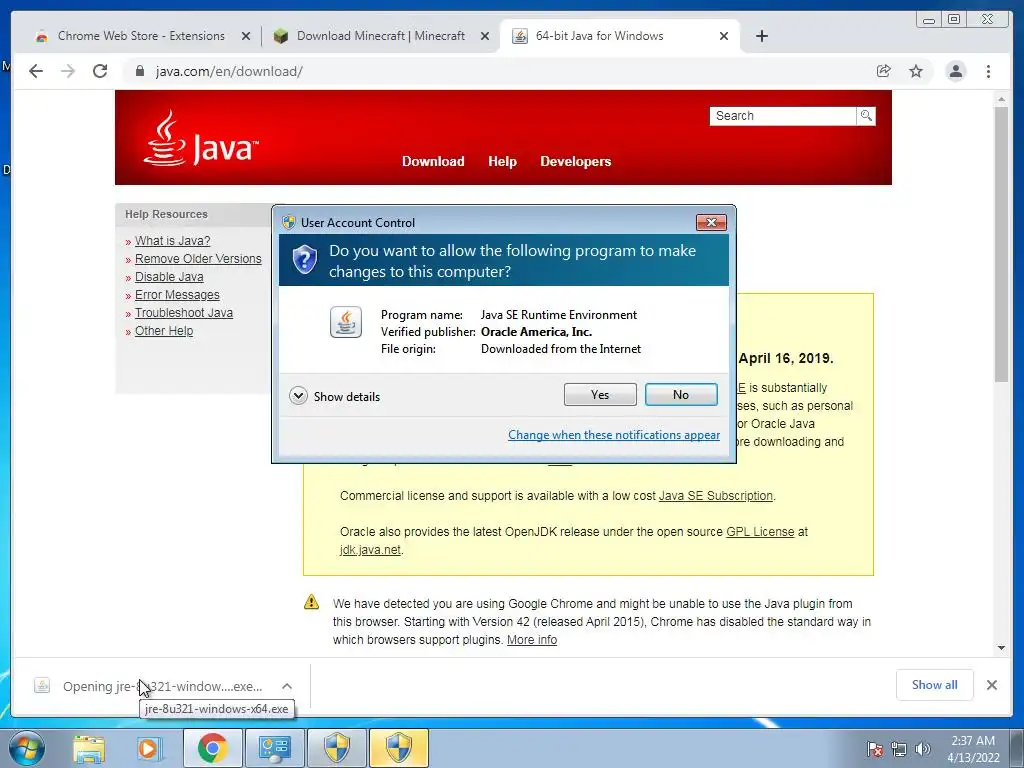The width and height of the screenshot is (1024, 768).
Task: Bookmark this page with the star
Action: (x=916, y=71)
